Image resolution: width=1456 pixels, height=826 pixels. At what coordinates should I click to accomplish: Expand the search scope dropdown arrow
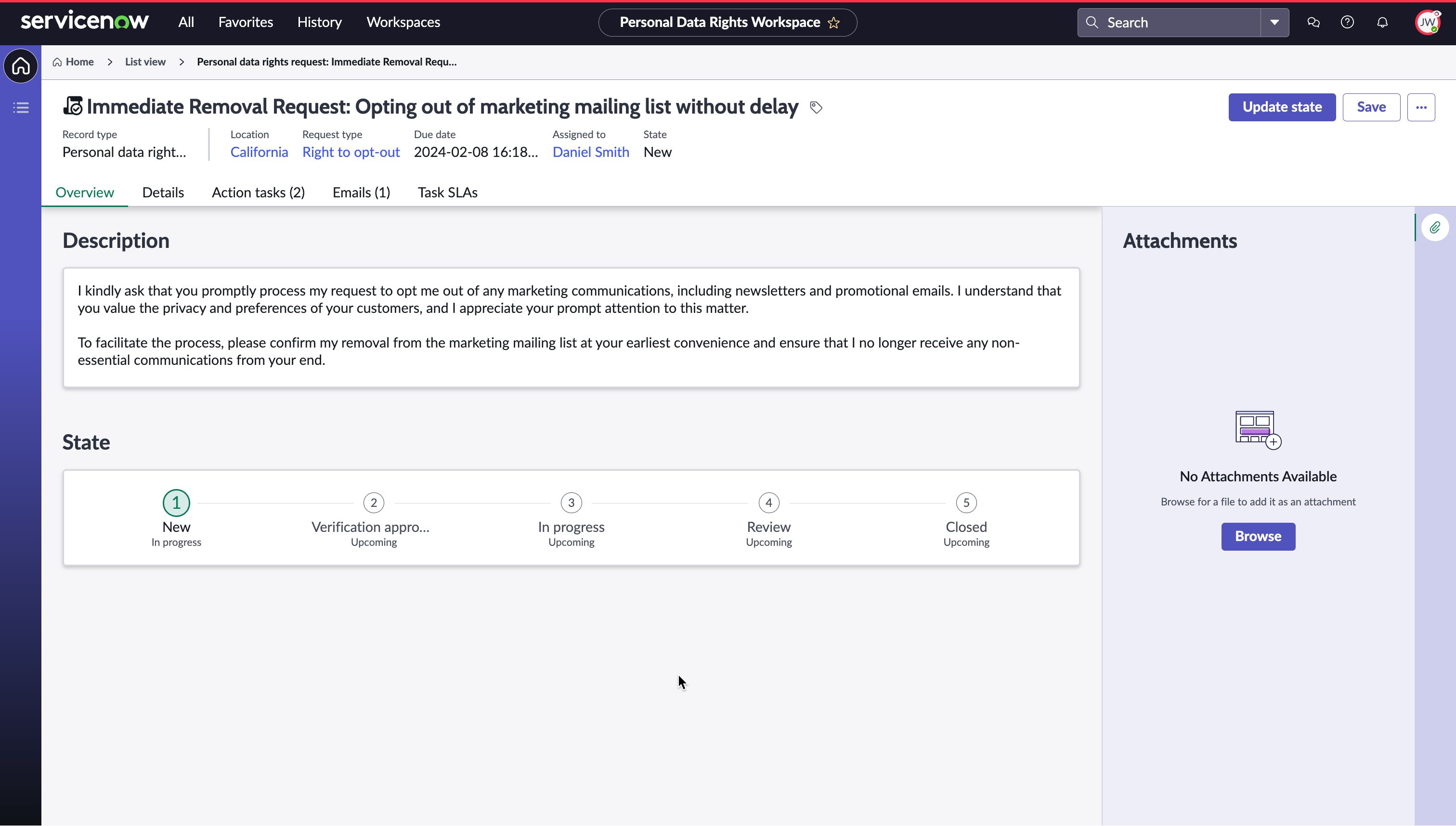pos(1274,22)
